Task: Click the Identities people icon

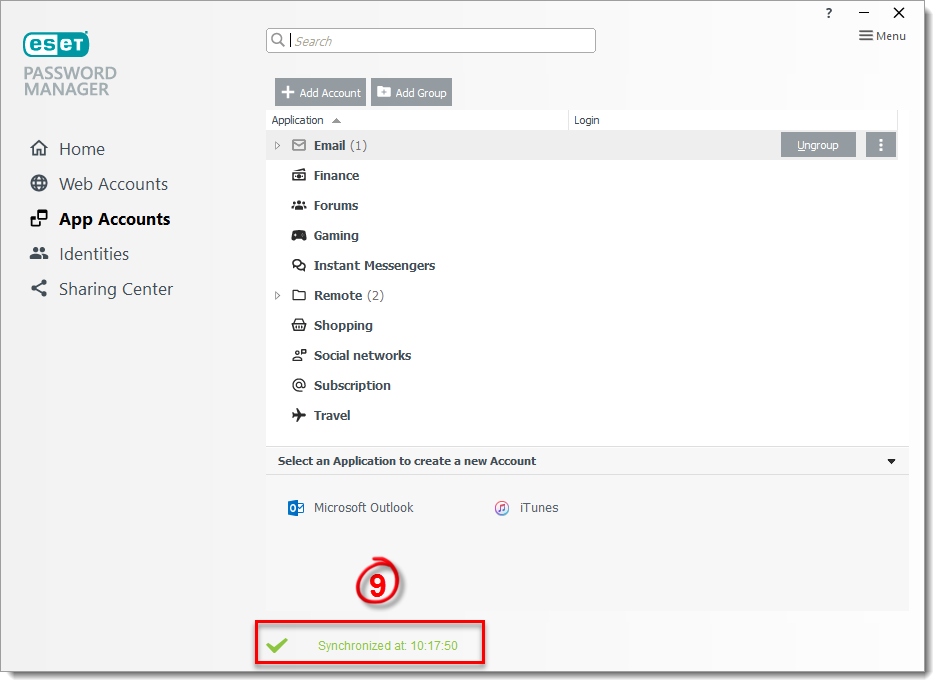Action: tap(38, 253)
